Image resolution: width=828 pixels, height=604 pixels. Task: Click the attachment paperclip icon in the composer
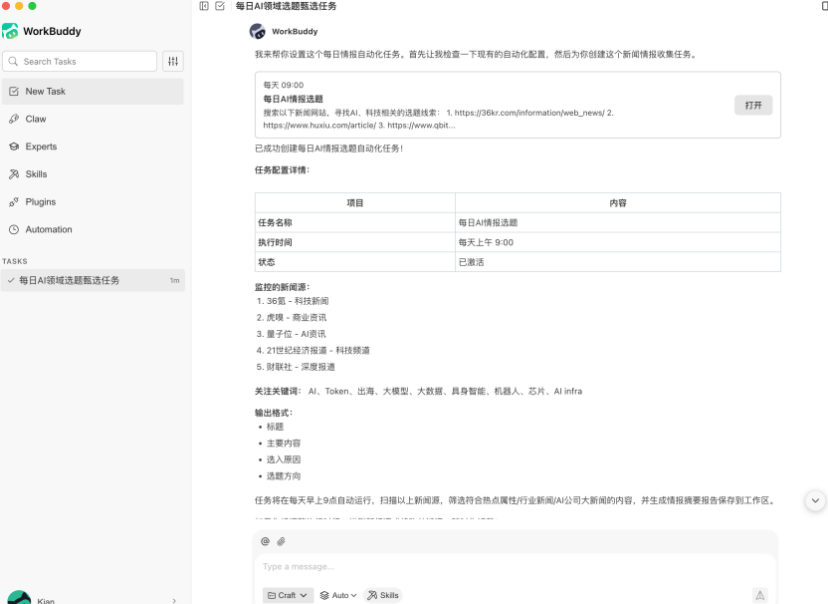pos(281,541)
